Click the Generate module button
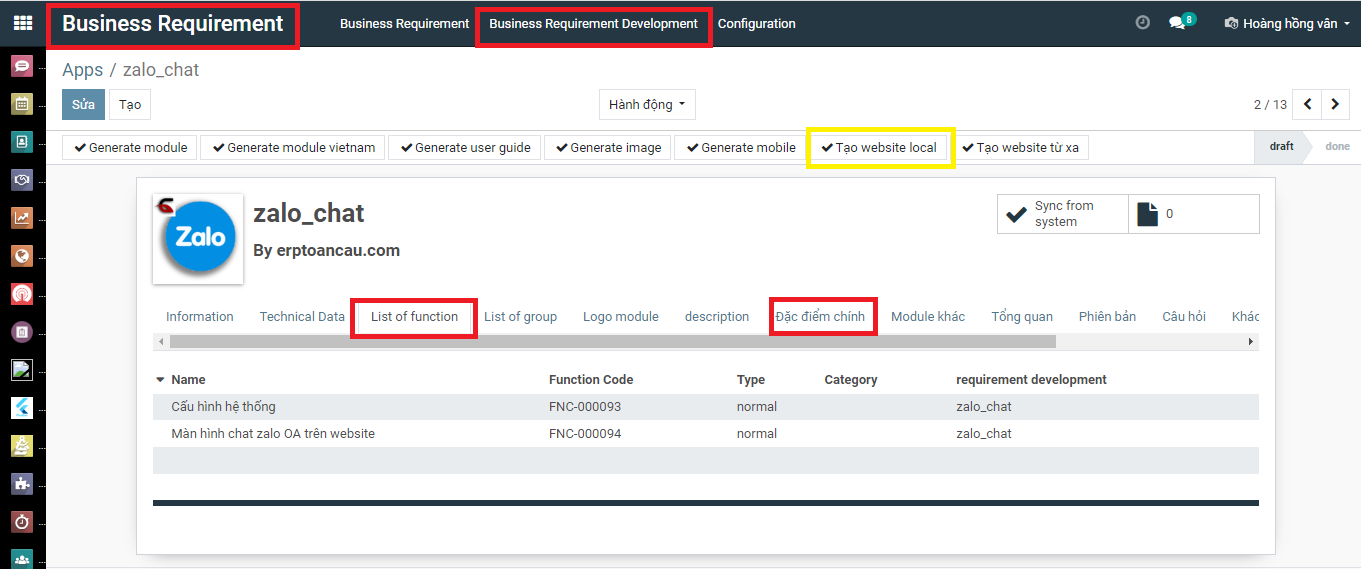1361x569 pixels. pos(130,147)
